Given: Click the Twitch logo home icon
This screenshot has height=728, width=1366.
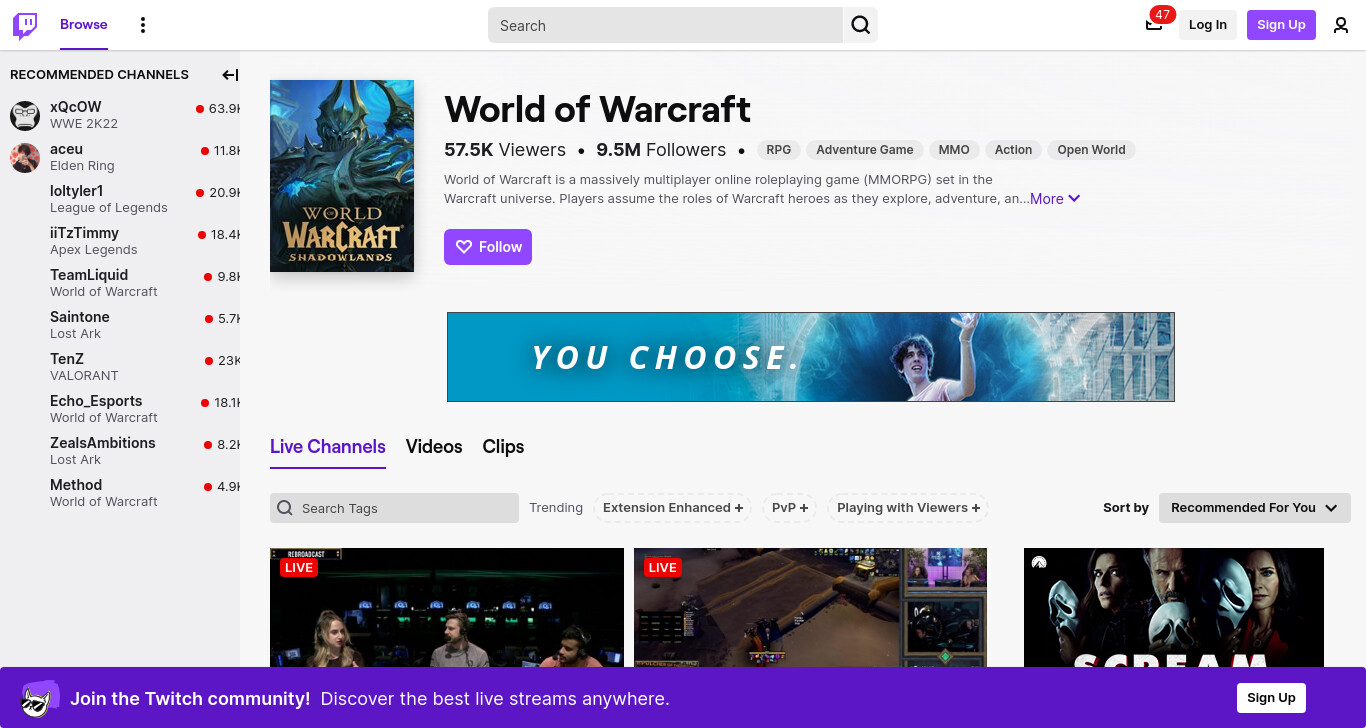Looking at the screenshot, I should [x=25, y=25].
